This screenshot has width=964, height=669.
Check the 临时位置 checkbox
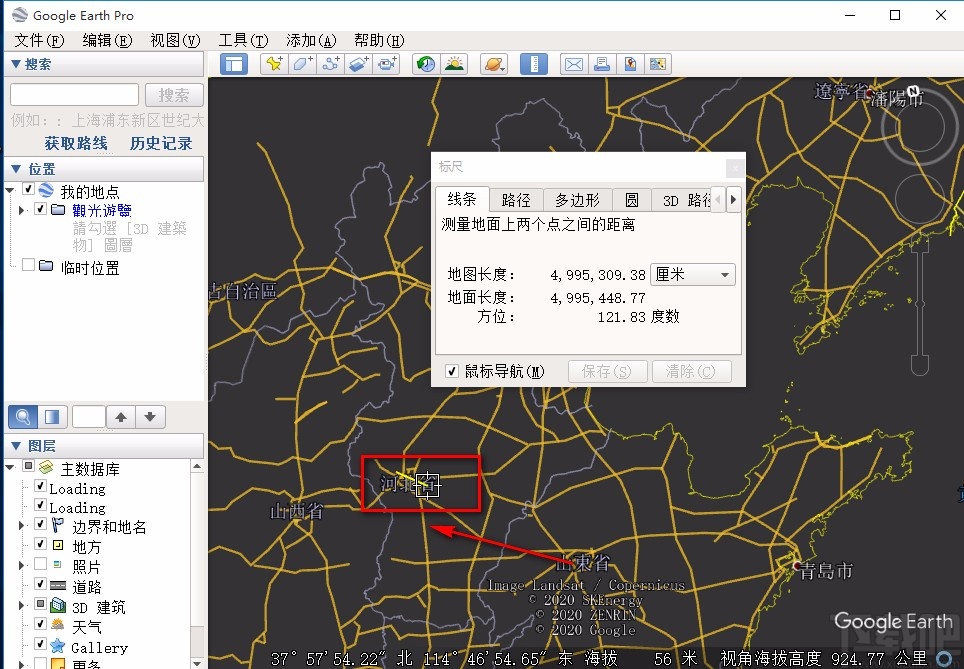(28, 264)
